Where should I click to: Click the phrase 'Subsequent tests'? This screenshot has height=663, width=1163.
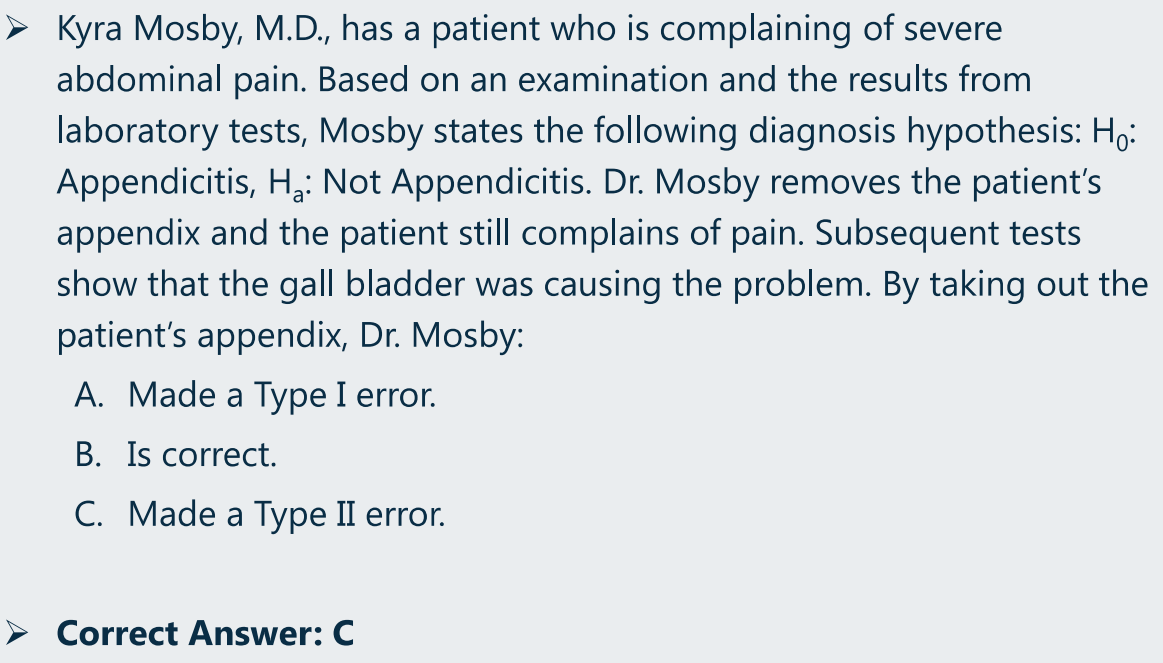948,234
